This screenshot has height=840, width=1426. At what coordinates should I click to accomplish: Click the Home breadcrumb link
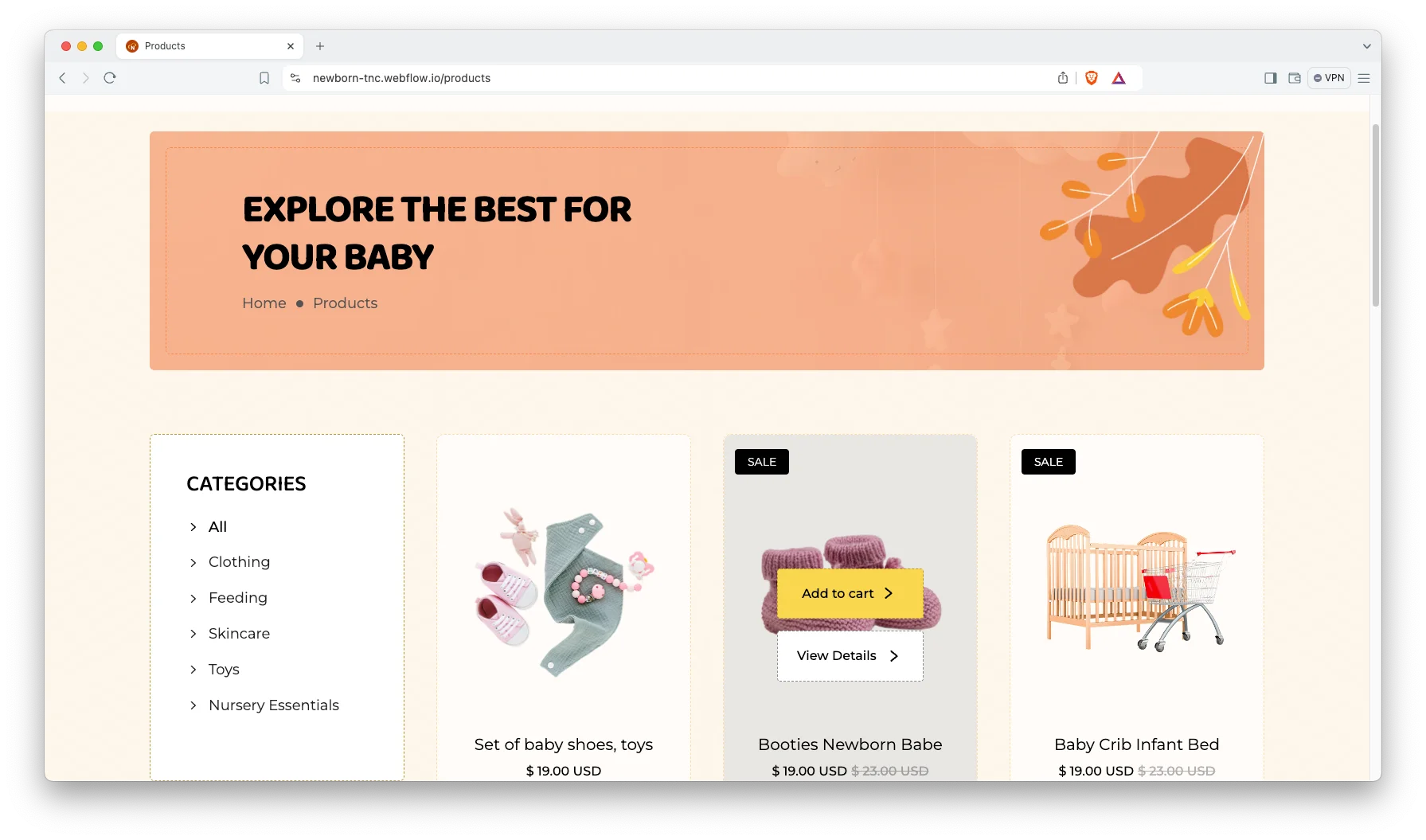264,303
